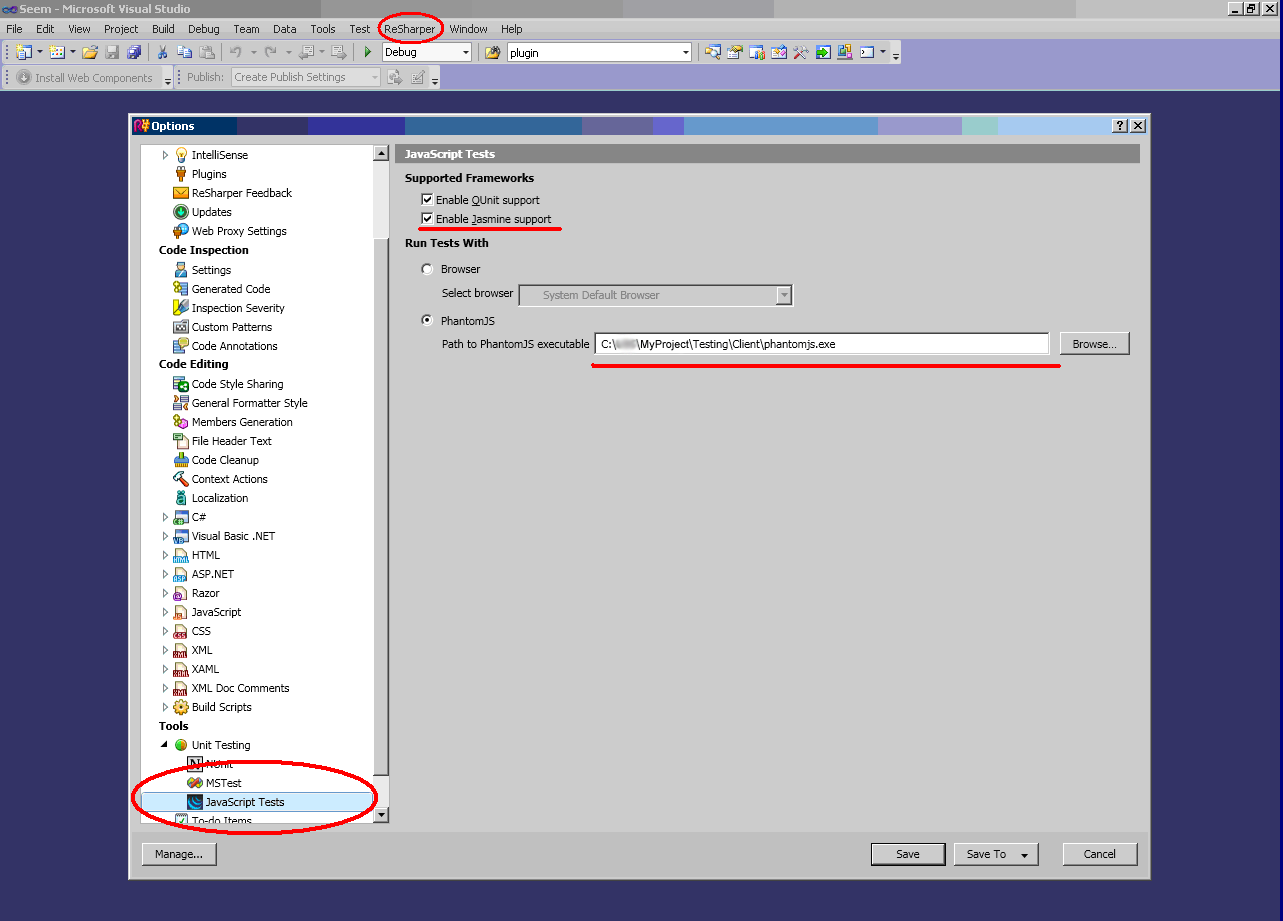Open the Context Actions options page
The image size is (1283, 921).
[x=229, y=479]
